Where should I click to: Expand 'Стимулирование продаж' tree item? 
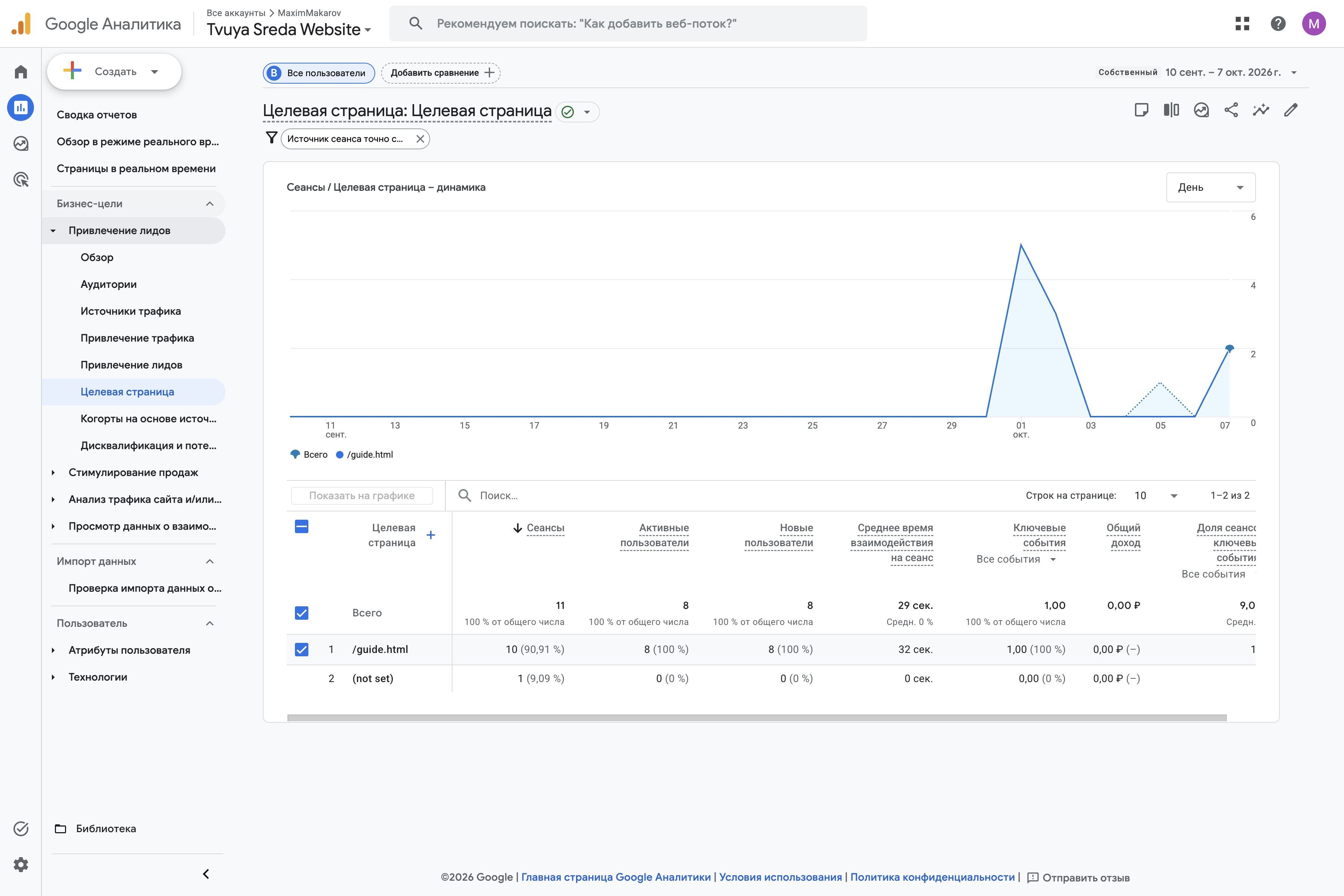tap(53, 473)
